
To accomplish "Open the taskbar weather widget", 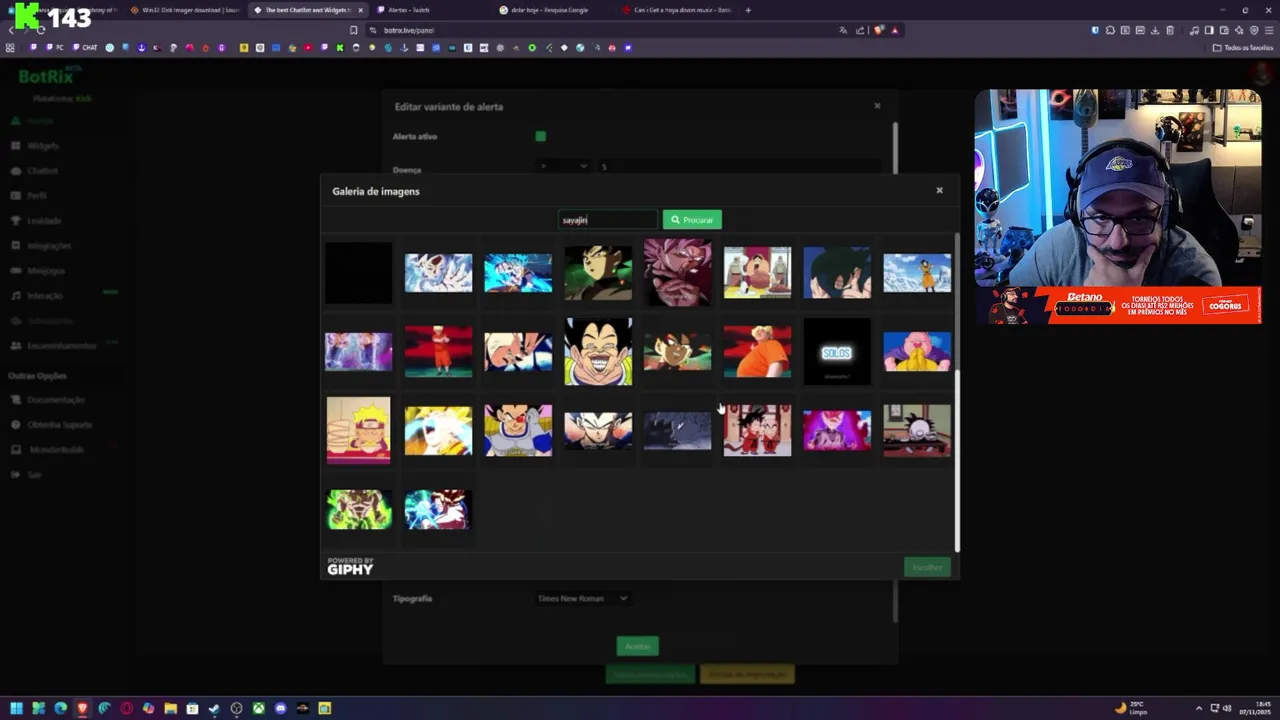I will click(1131, 708).
